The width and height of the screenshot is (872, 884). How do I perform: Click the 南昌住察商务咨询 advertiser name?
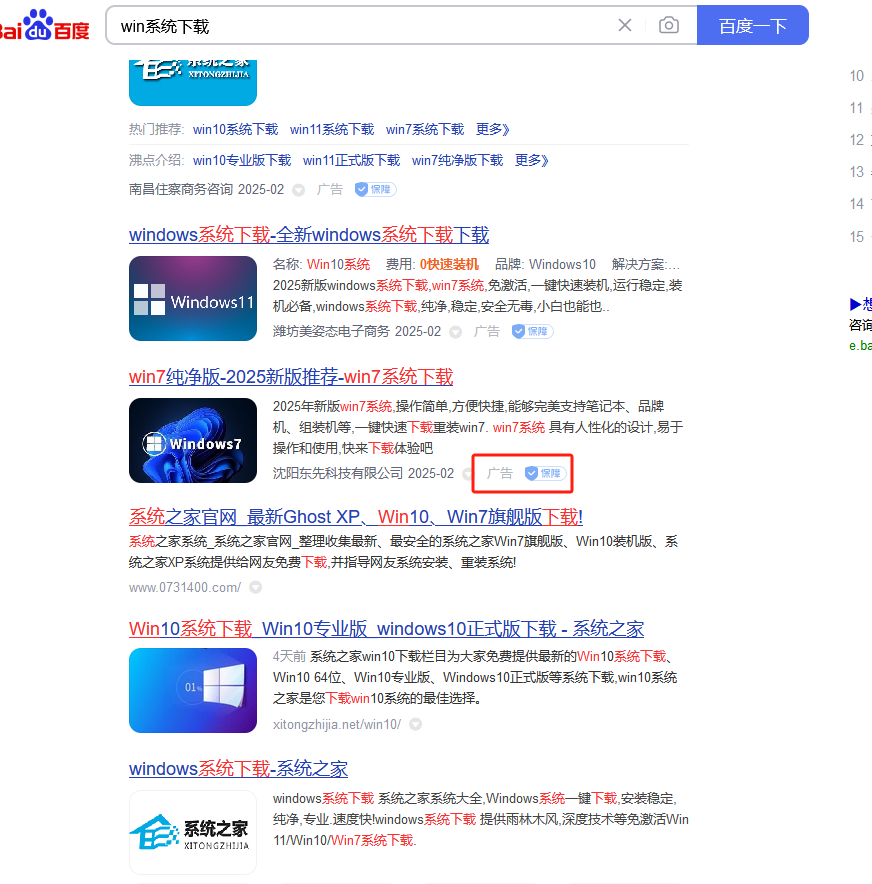pos(181,189)
